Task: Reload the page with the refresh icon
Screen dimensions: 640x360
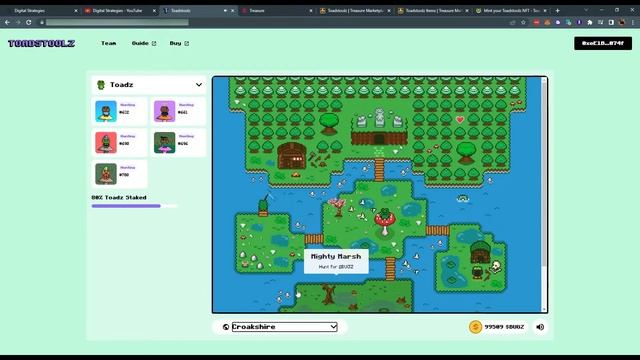Action: pyautogui.click(x=29, y=22)
